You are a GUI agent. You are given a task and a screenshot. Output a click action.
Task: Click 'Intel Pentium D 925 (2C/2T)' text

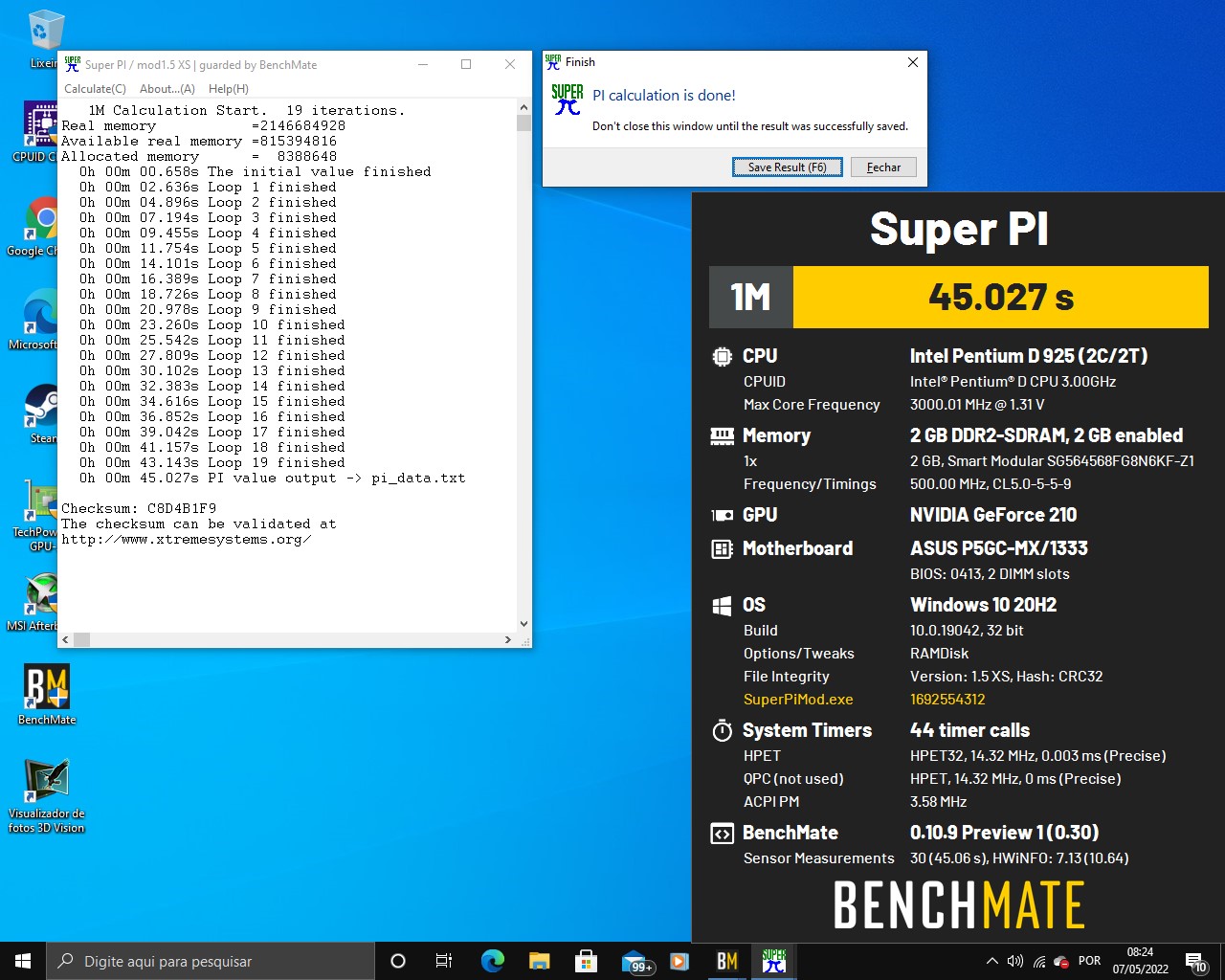click(1029, 356)
